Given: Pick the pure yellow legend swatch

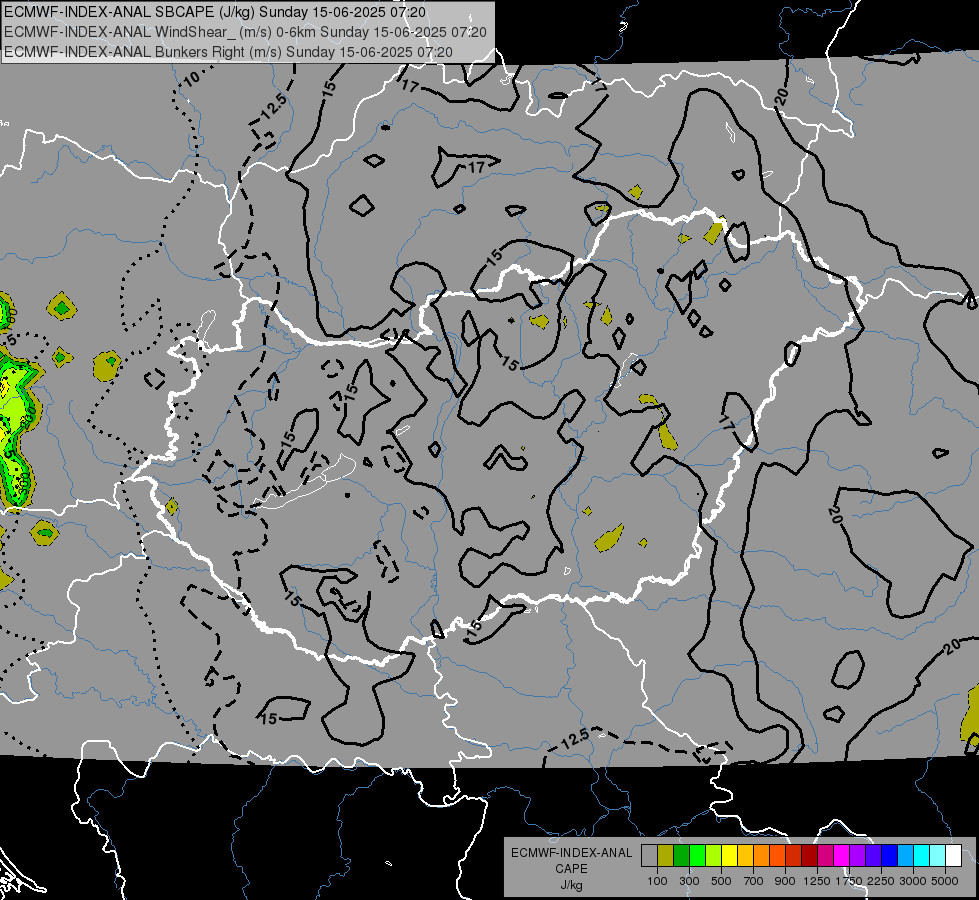Looking at the screenshot, I should [x=729, y=855].
